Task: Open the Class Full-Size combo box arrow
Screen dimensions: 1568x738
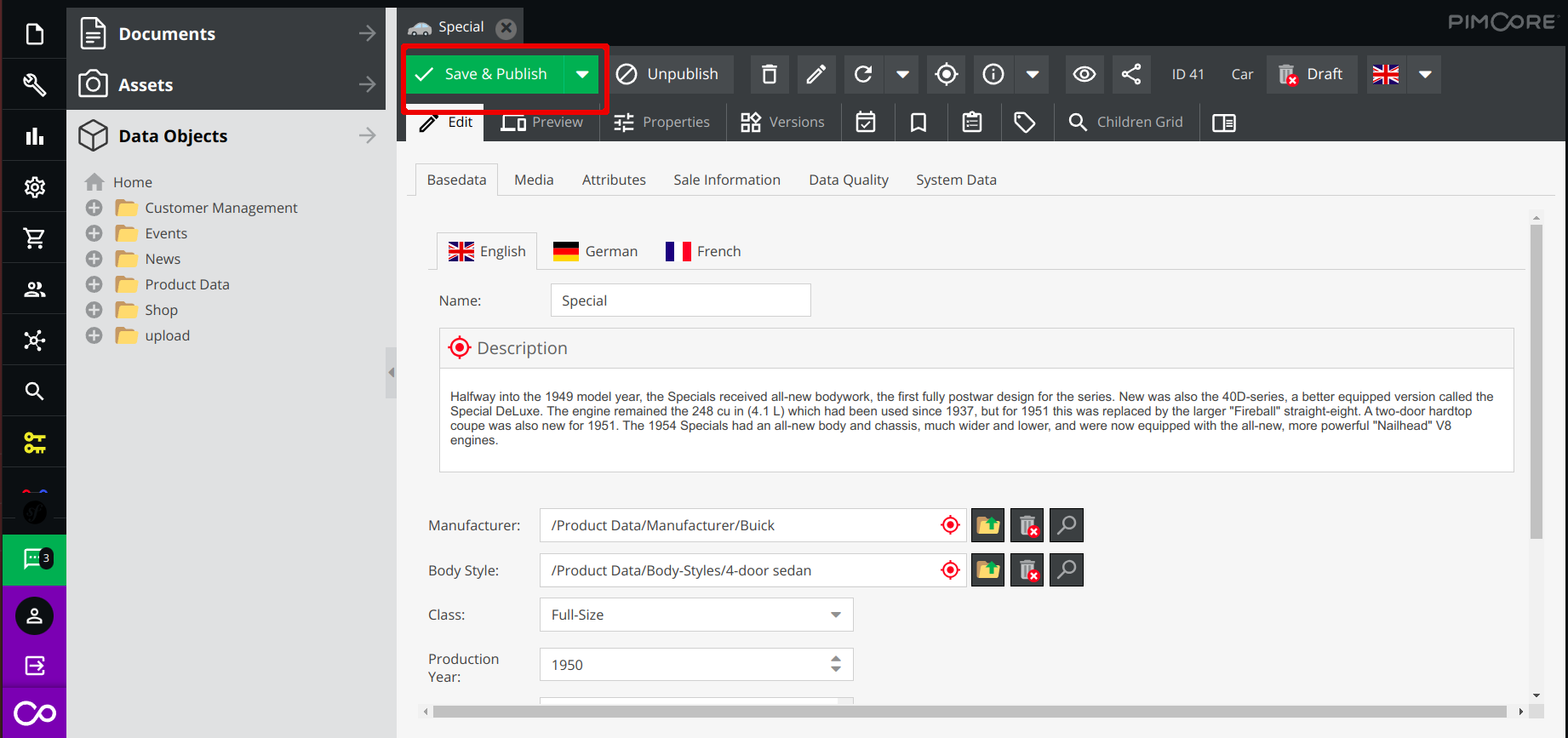Action: coord(836,615)
